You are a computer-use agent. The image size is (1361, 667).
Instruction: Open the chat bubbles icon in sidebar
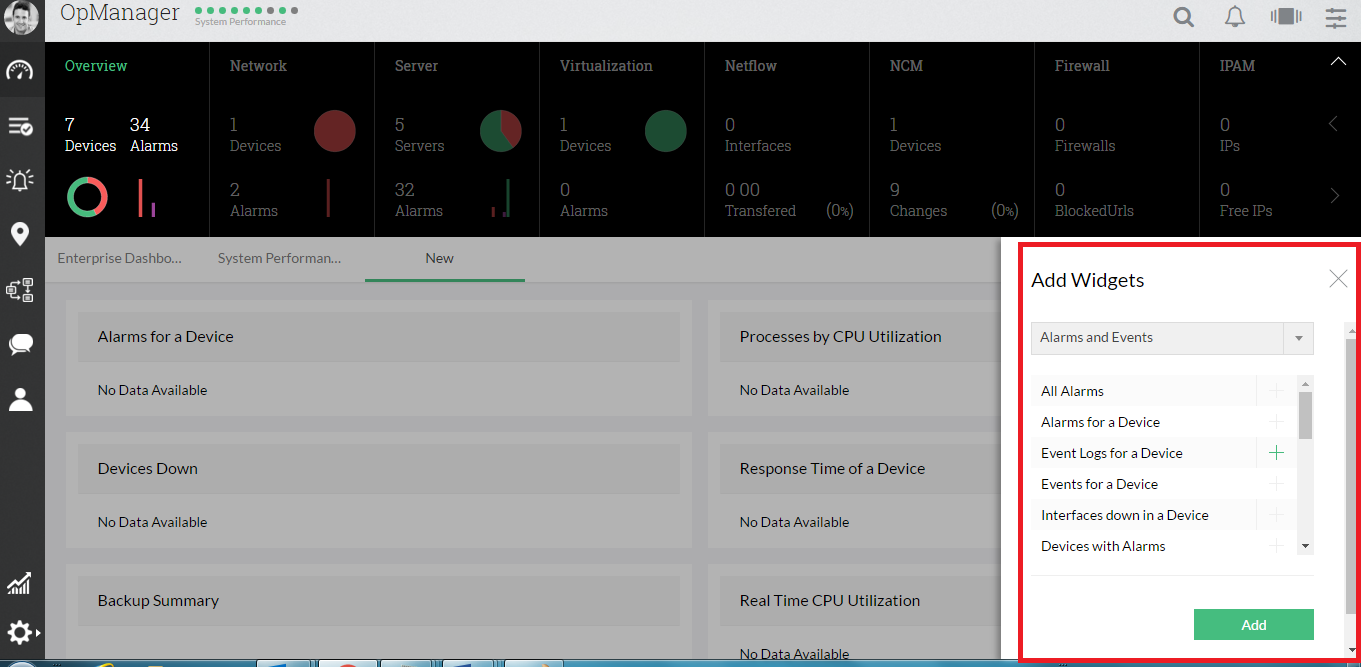coord(20,345)
